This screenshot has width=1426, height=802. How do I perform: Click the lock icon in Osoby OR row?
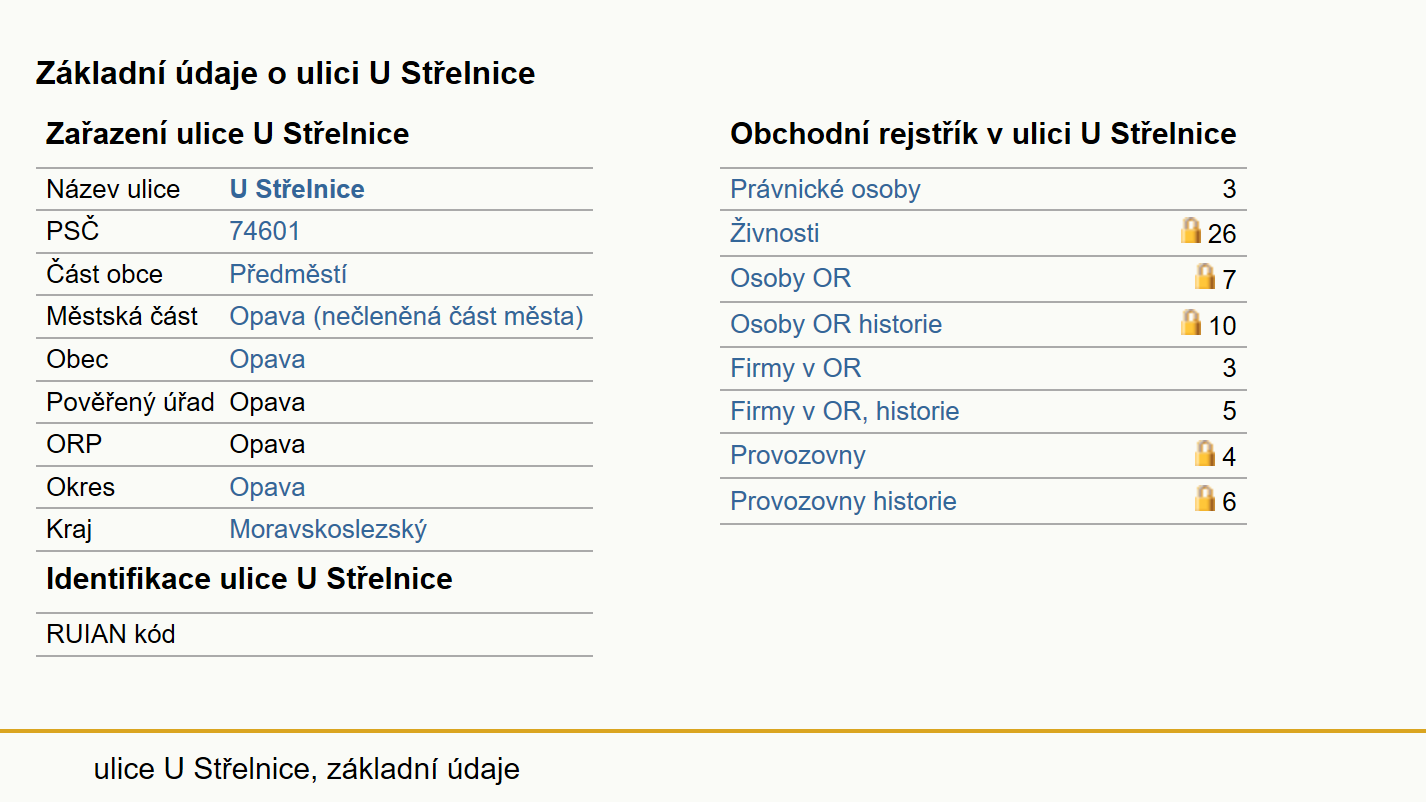click(1205, 276)
